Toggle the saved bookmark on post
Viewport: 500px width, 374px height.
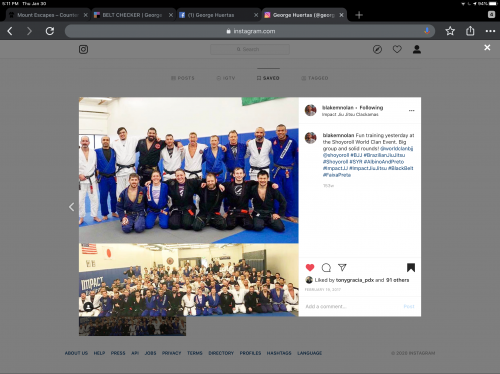tap(411, 267)
